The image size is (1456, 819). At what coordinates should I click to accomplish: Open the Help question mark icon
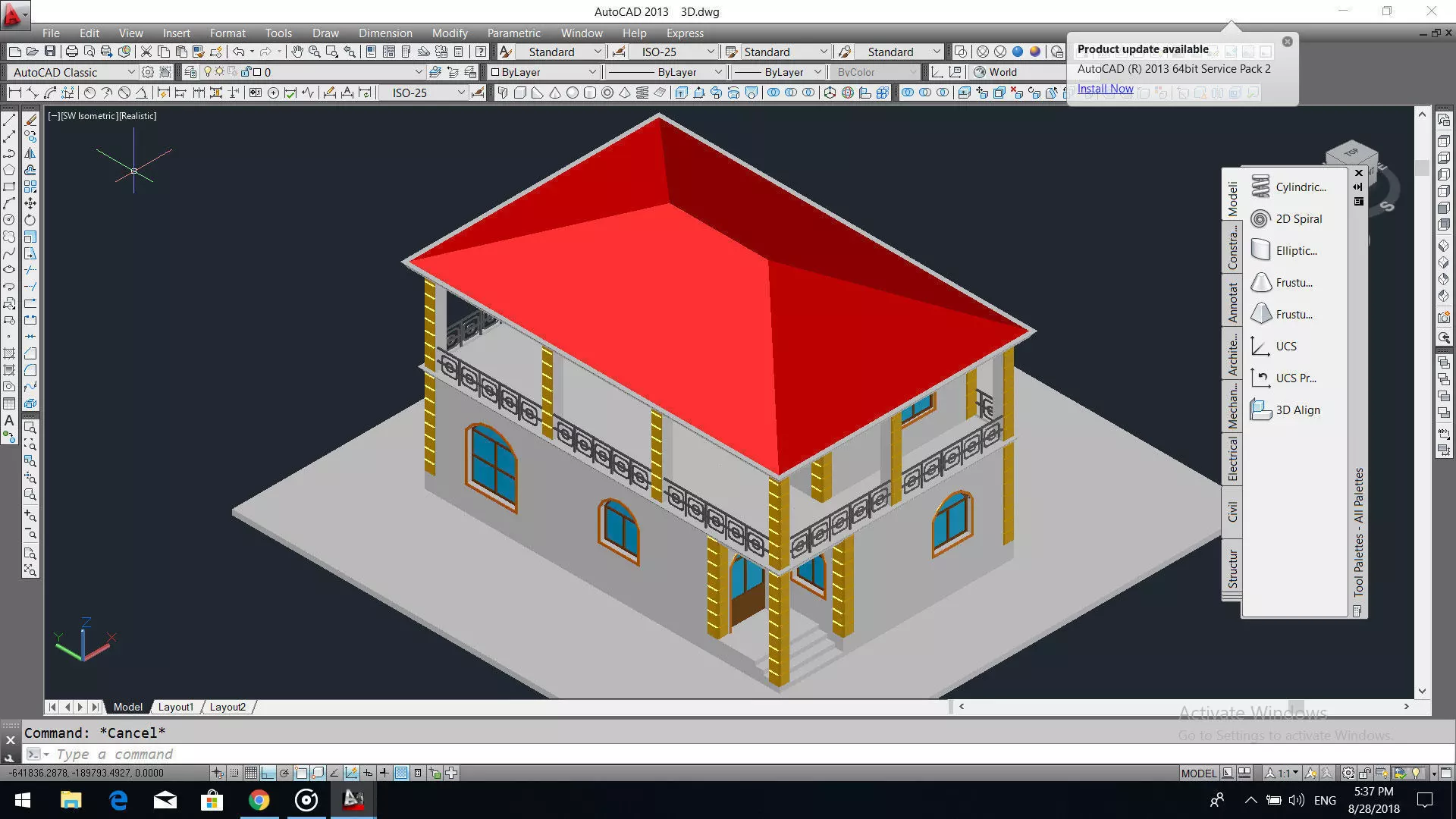480,52
